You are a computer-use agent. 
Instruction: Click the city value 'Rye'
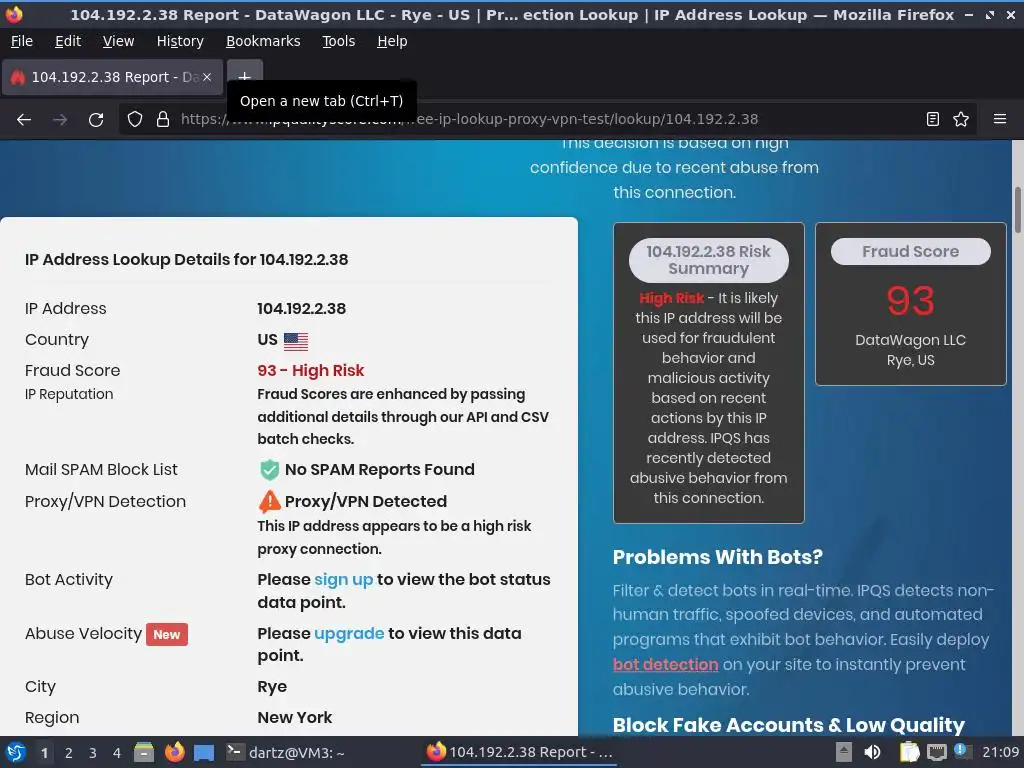[272, 687]
